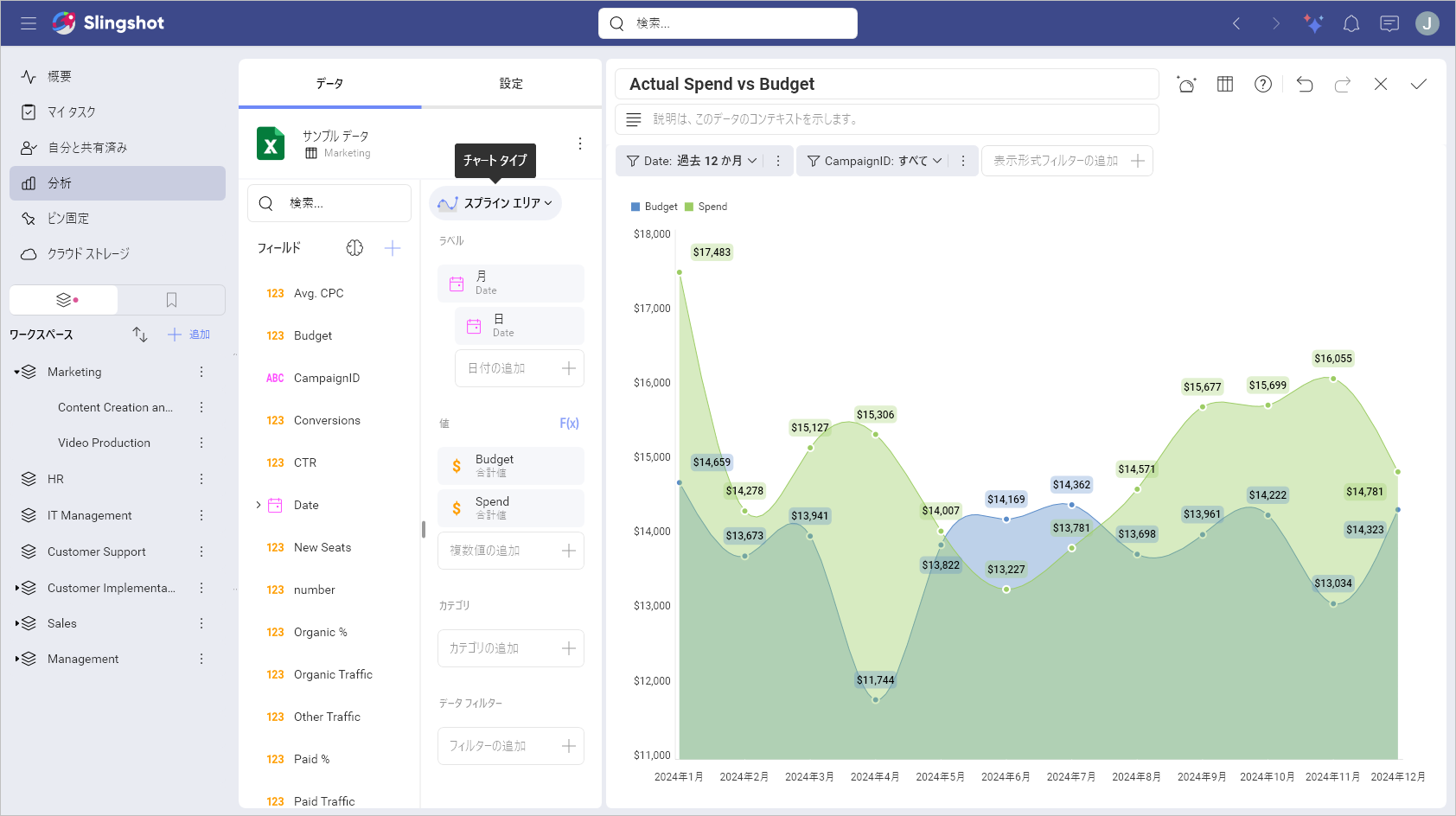Image resolution: width=1456 pixels, height=816 pixels.
Task: Click フィルターの追加 button
Action: point(511,746)
